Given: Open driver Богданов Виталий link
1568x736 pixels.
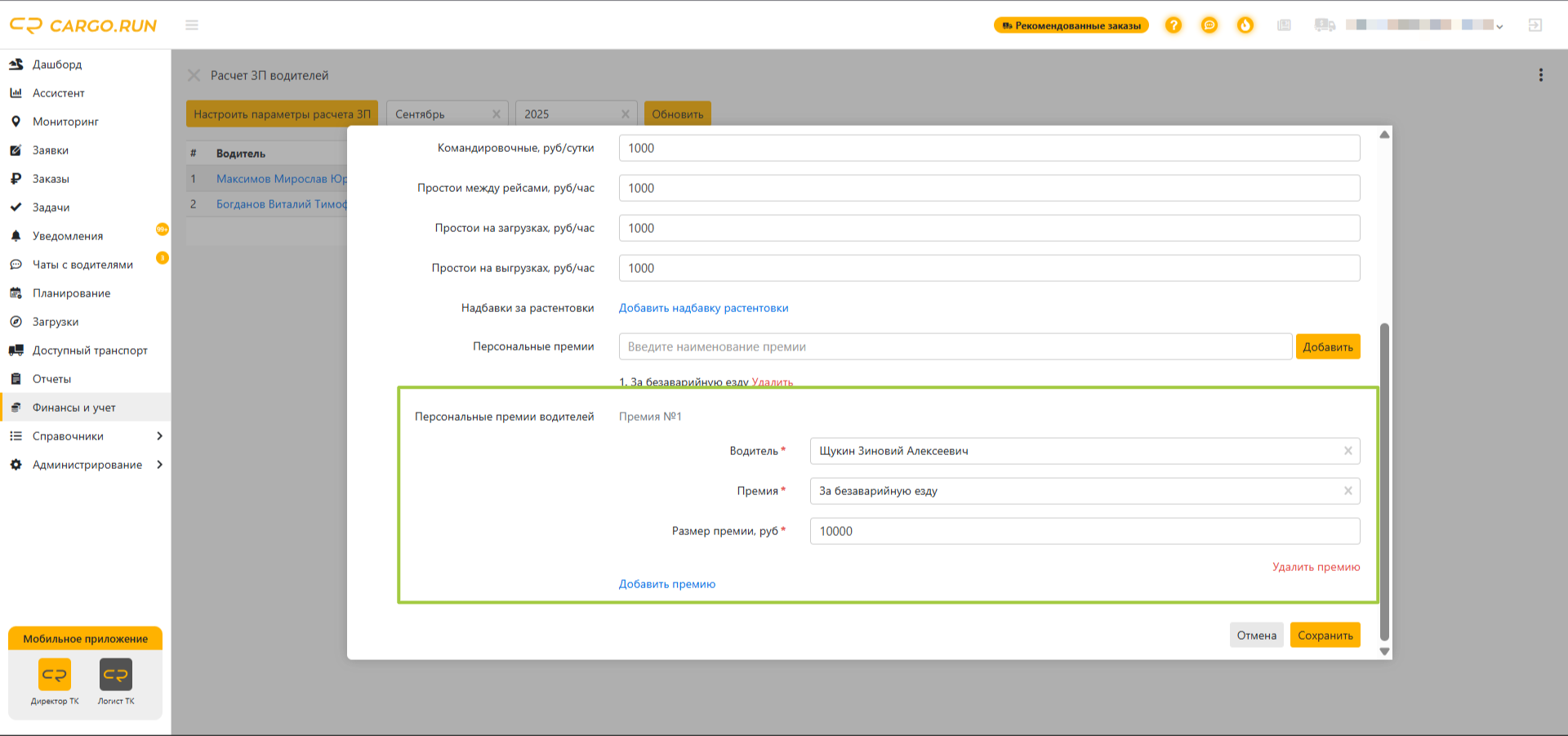Looking at the screenshot, I should coord(282,204).
